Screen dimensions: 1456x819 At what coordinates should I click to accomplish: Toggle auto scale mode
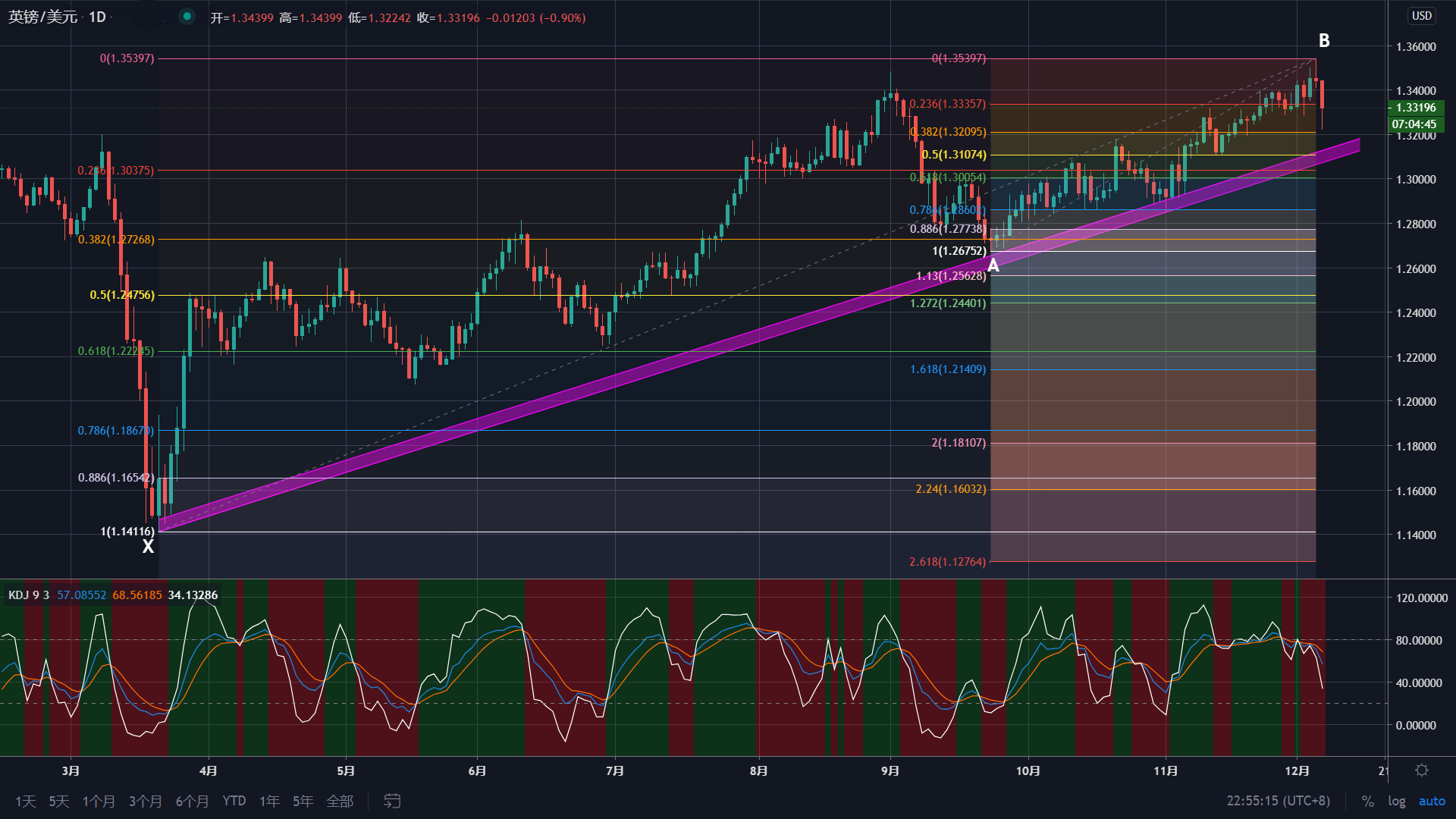[x=1432, y=801]
